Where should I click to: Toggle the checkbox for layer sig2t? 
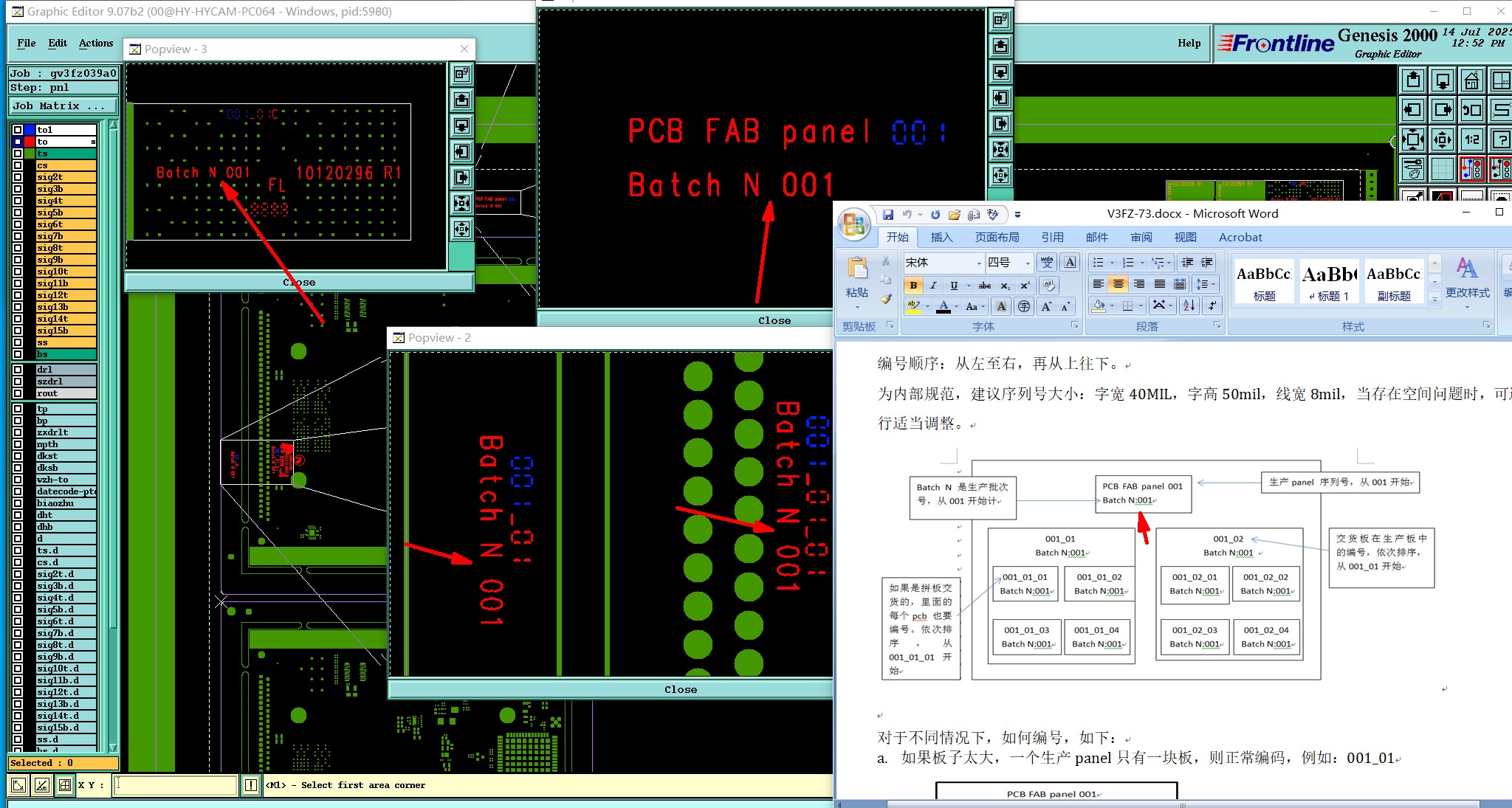(x=18, y=177)
